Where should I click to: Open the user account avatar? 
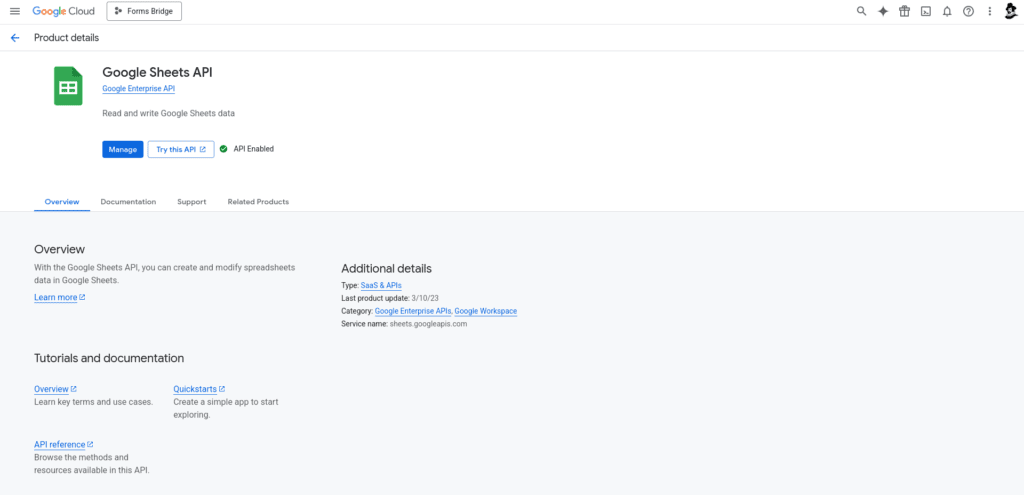1011,11
